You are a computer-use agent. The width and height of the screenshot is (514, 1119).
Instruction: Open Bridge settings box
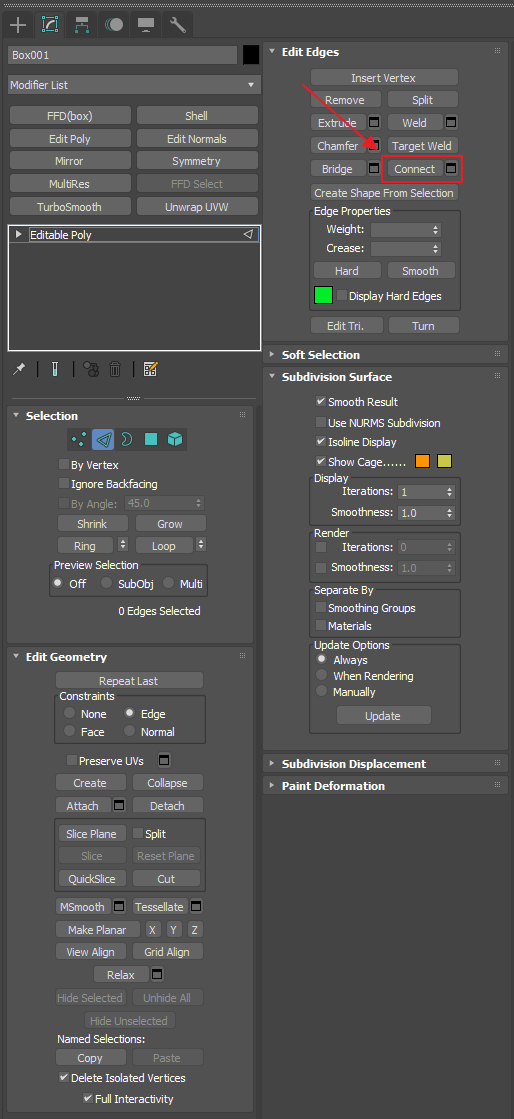(x=374, y=169)
